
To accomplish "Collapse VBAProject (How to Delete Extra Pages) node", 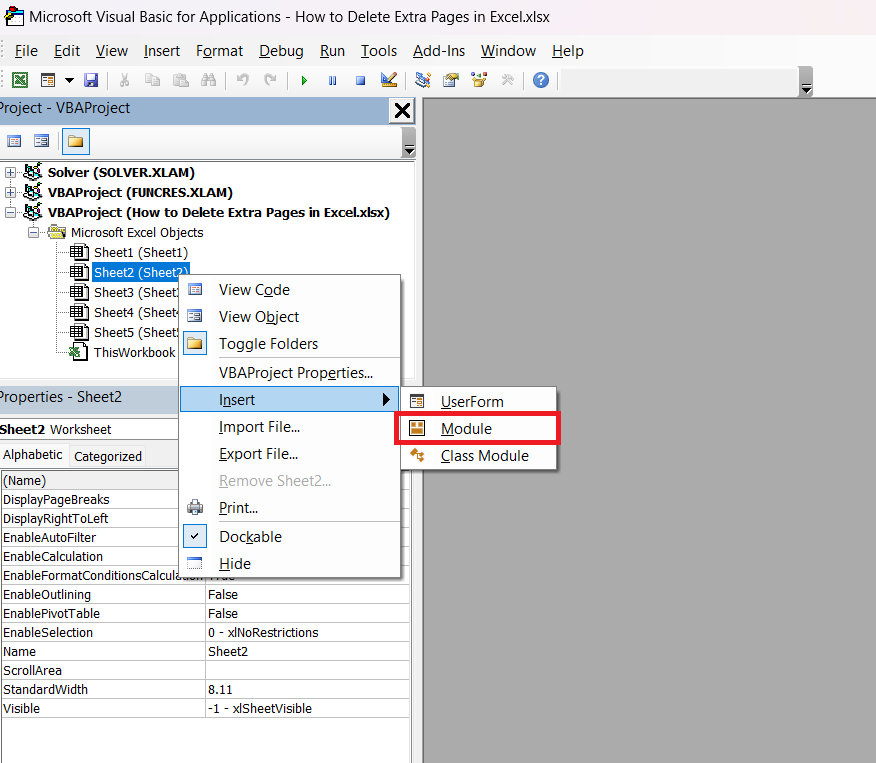I will click(10, 212).
